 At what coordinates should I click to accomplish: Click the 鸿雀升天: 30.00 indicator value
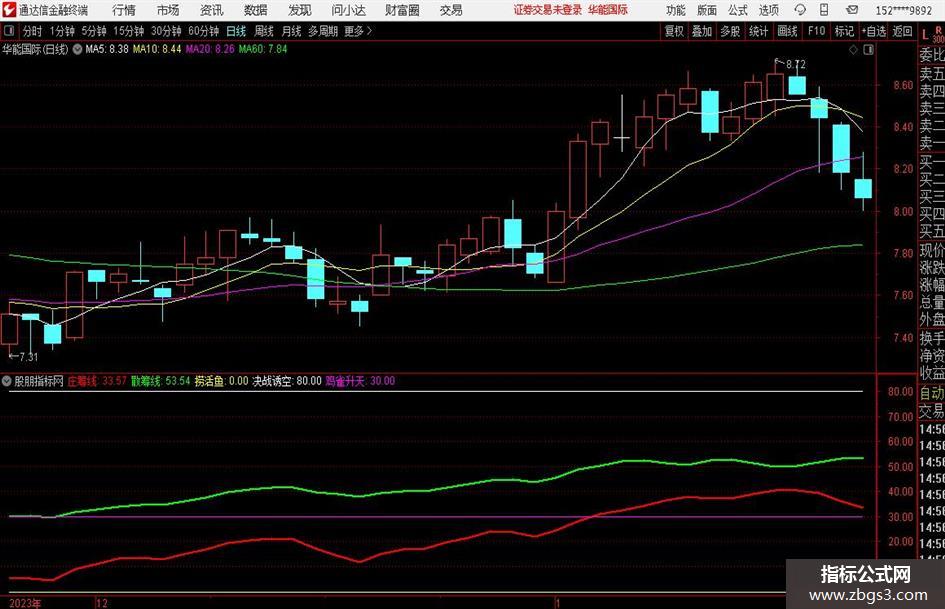point(360,381)
